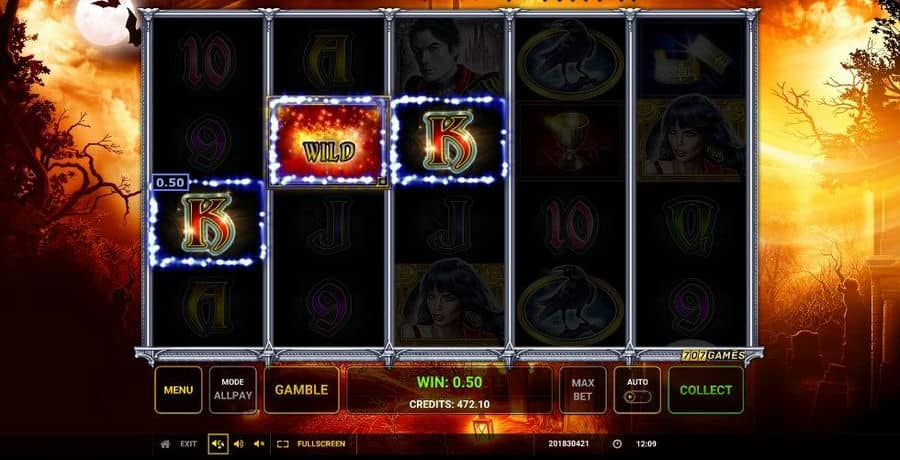The width and height of the screenshot is (900, 460).
Task: Enable FULLSCREEN mode via its label
Action: (321, 444)
